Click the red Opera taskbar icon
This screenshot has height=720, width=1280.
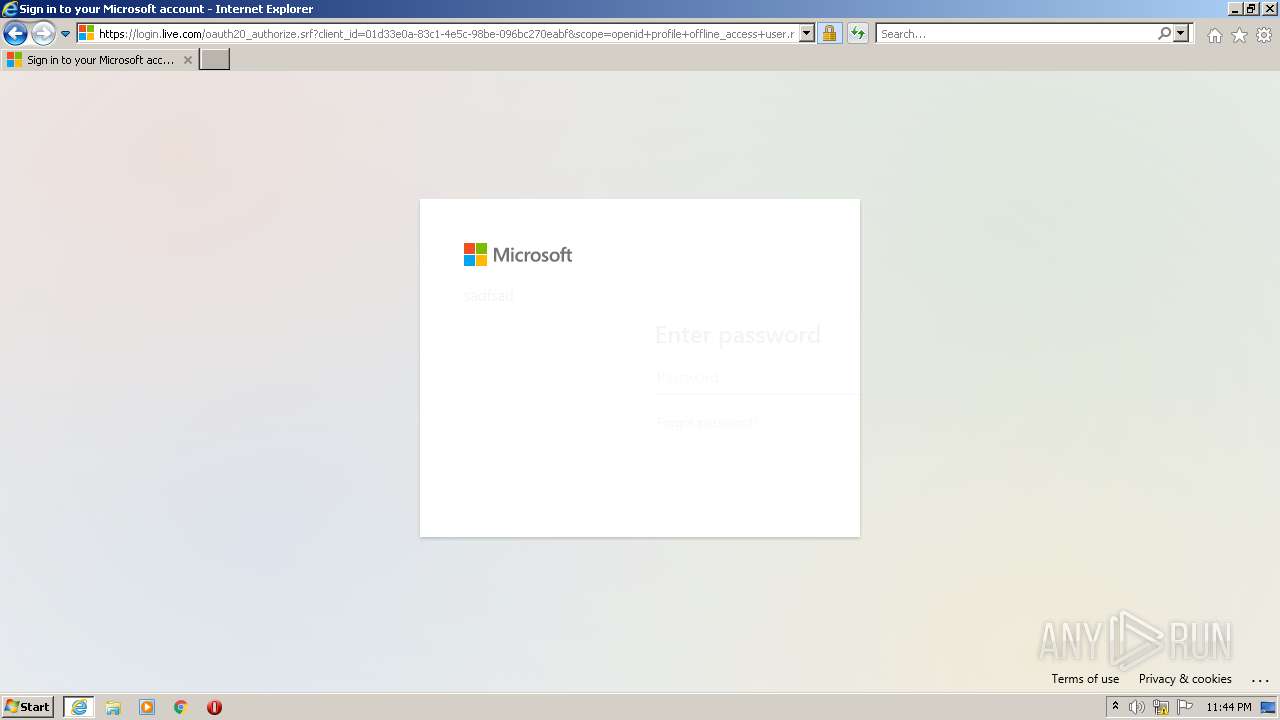(214, 707)
